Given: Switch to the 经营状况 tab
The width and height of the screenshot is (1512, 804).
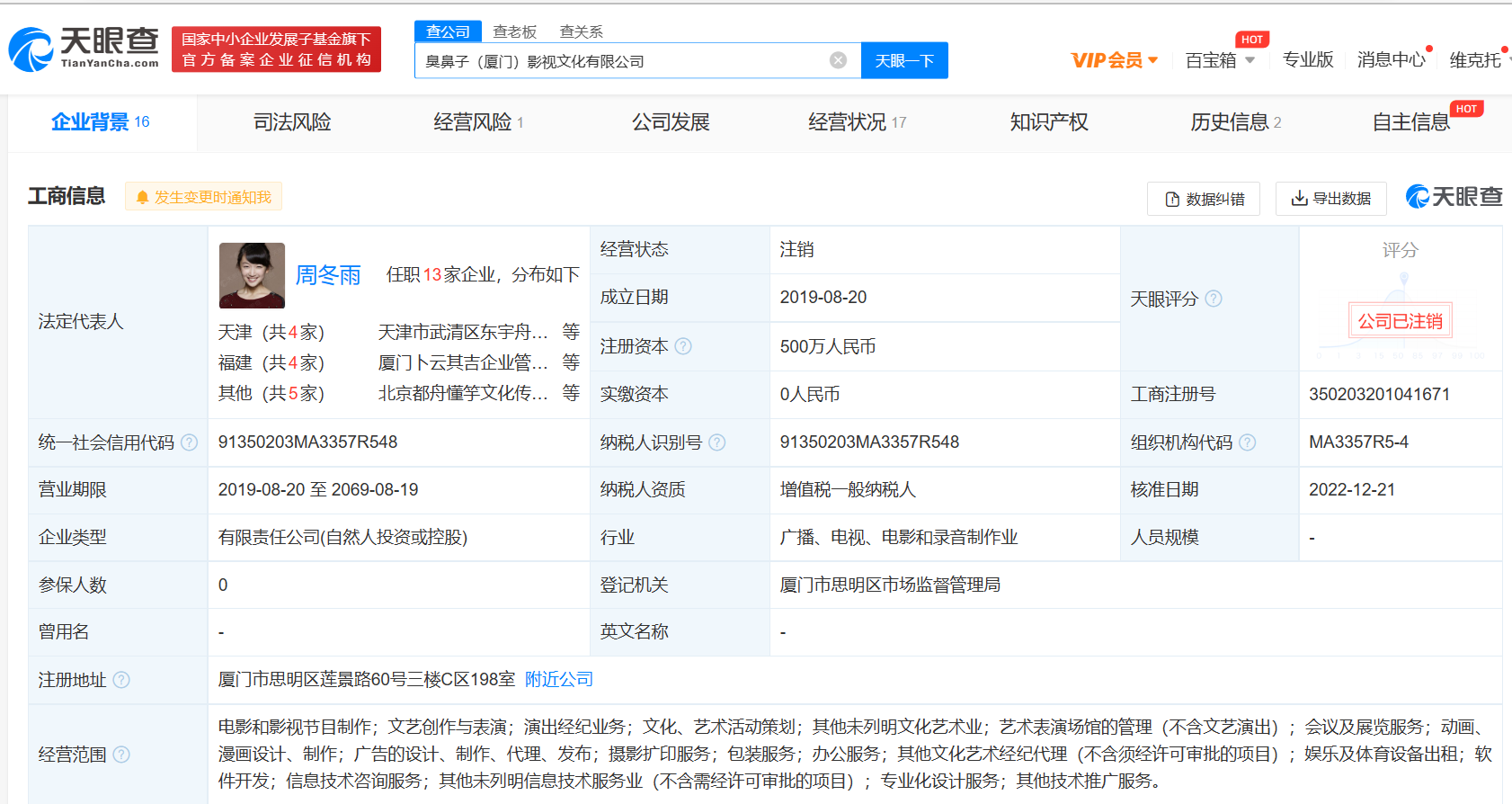Looking at the screenshot, I should click(x=857, y=122).
